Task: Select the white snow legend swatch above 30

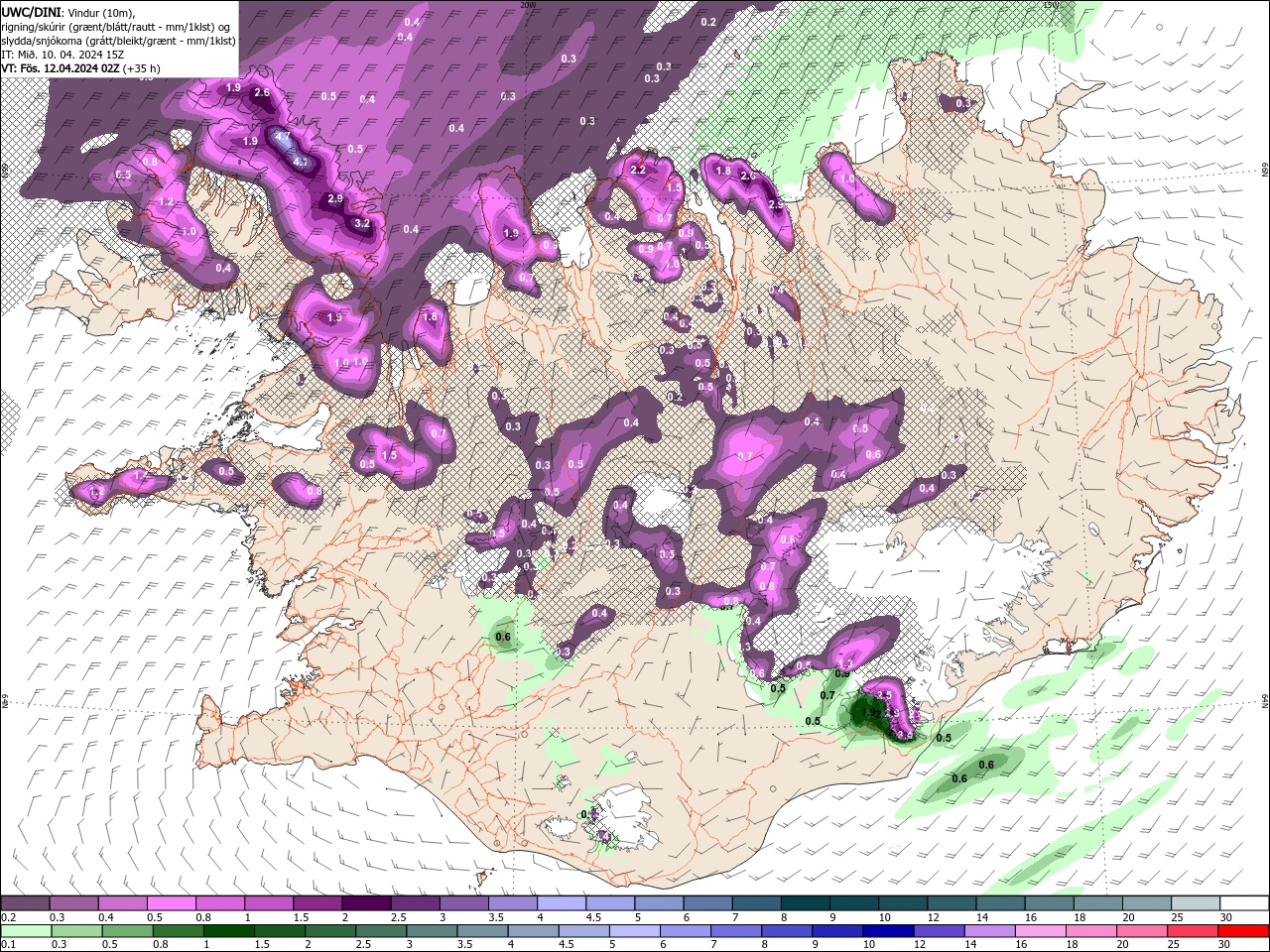Action: [x=1243, y=903]
